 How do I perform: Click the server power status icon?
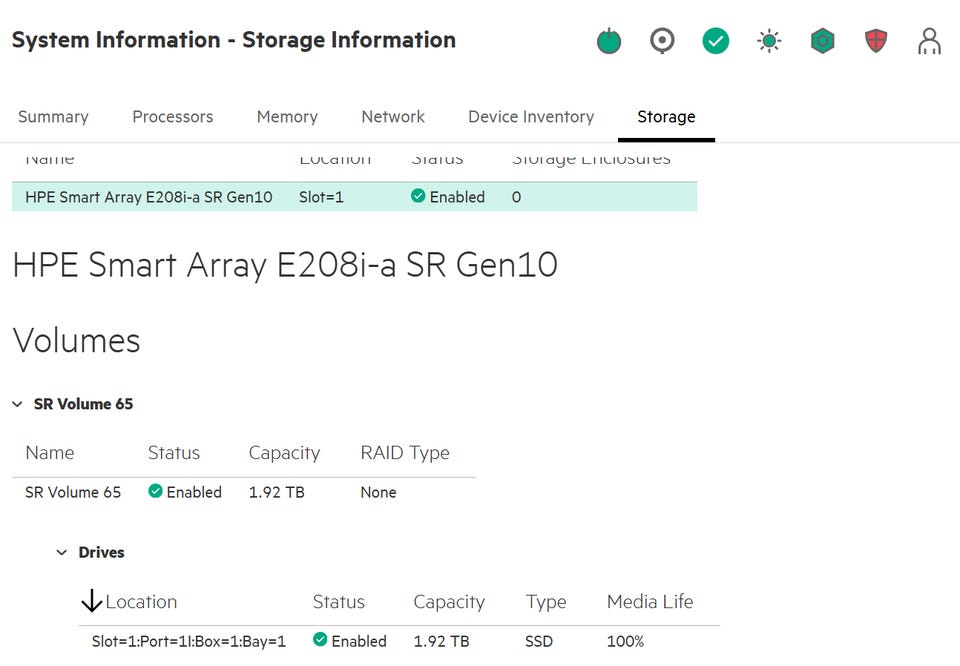[x=608, y=41]
